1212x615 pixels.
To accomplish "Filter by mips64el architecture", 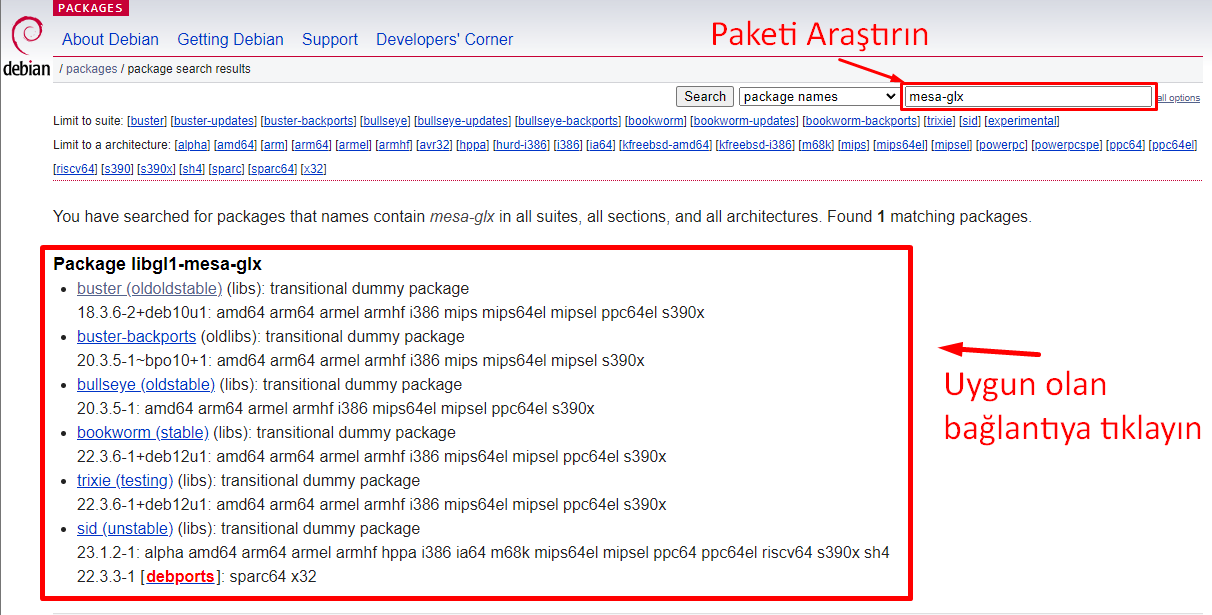I will (901, 145).
